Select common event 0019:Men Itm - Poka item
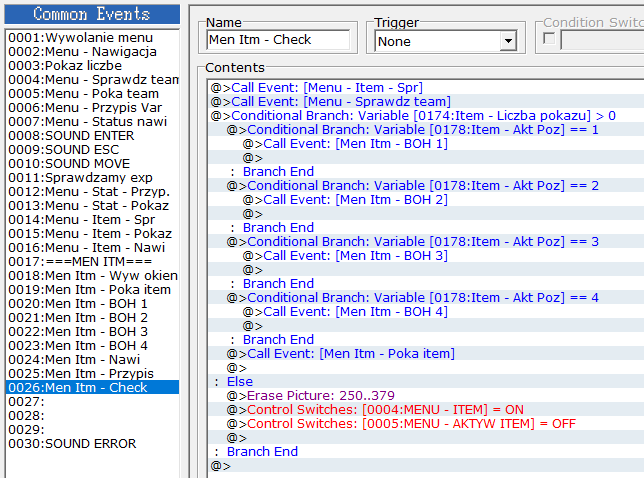This screenshot has width=644, height=478. click(92, 290)
